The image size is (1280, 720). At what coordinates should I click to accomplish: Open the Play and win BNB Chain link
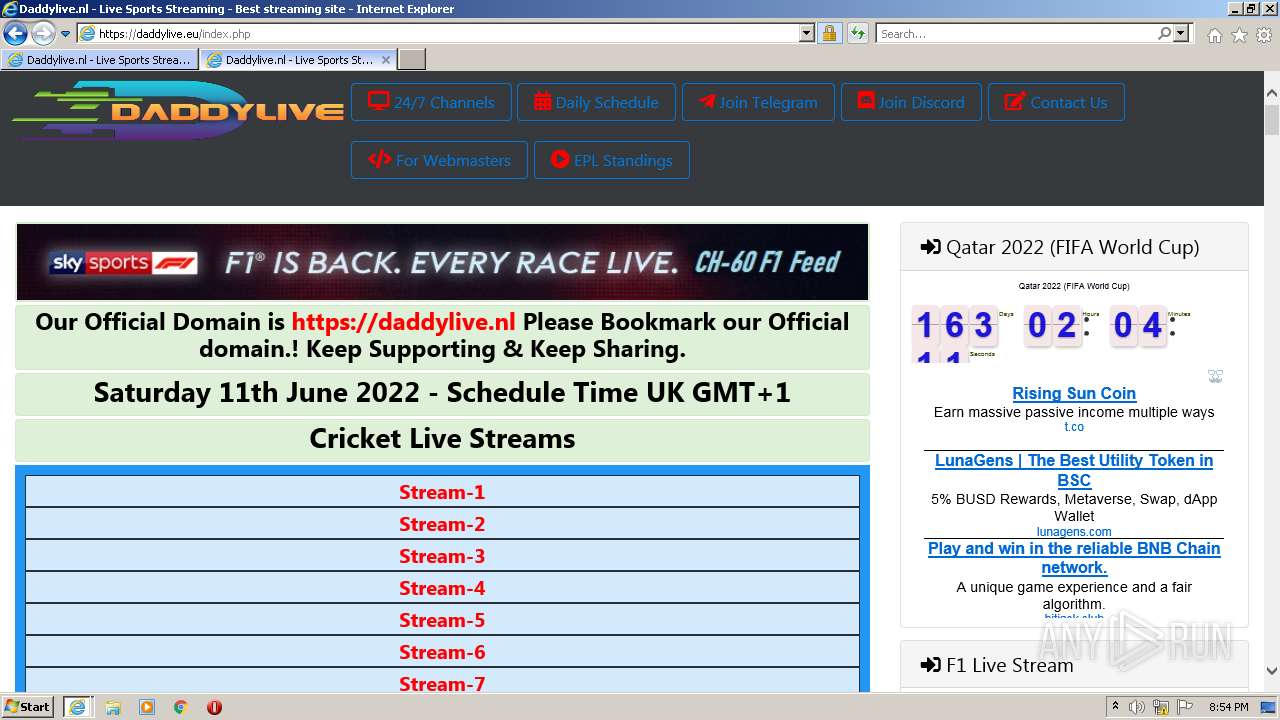pos(1074,558)
